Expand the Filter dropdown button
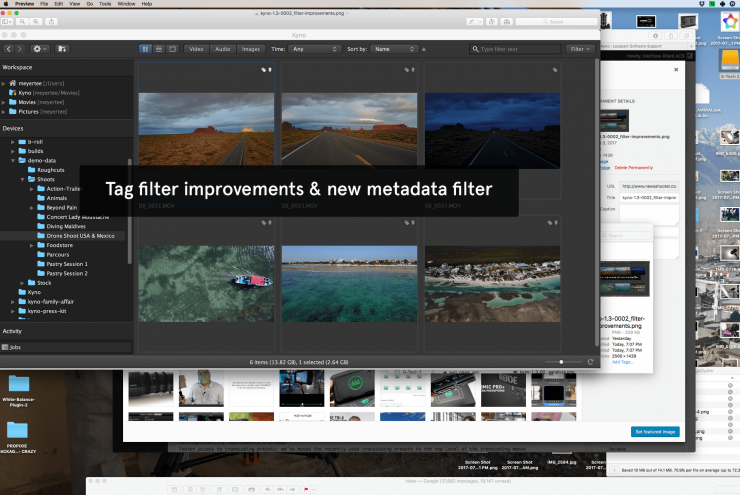This screenshot has height=495, width=740. pos(579,48)
